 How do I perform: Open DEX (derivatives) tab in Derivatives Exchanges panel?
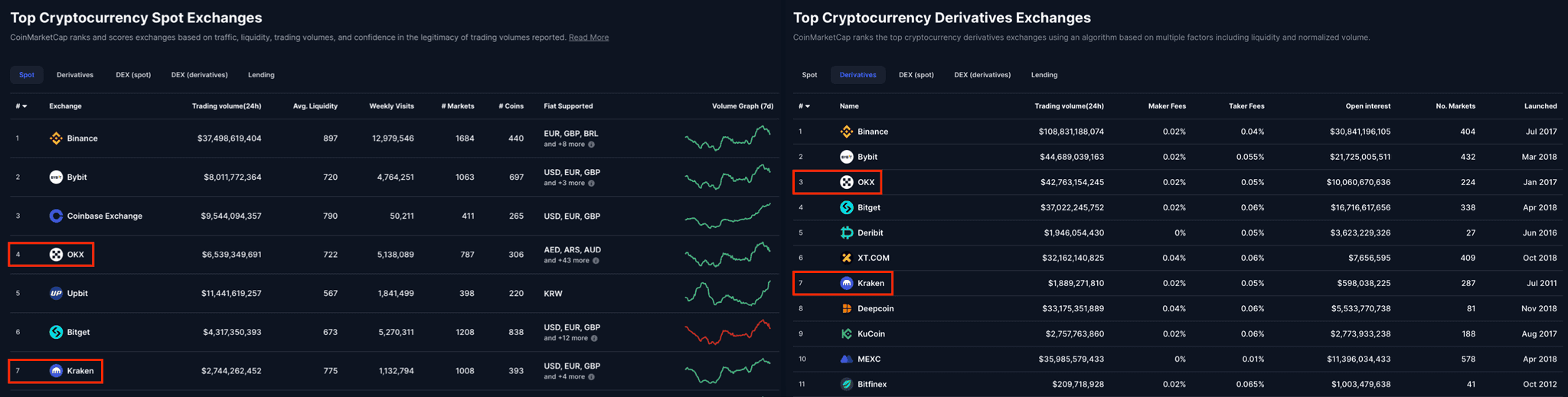(x=982, y=75)
